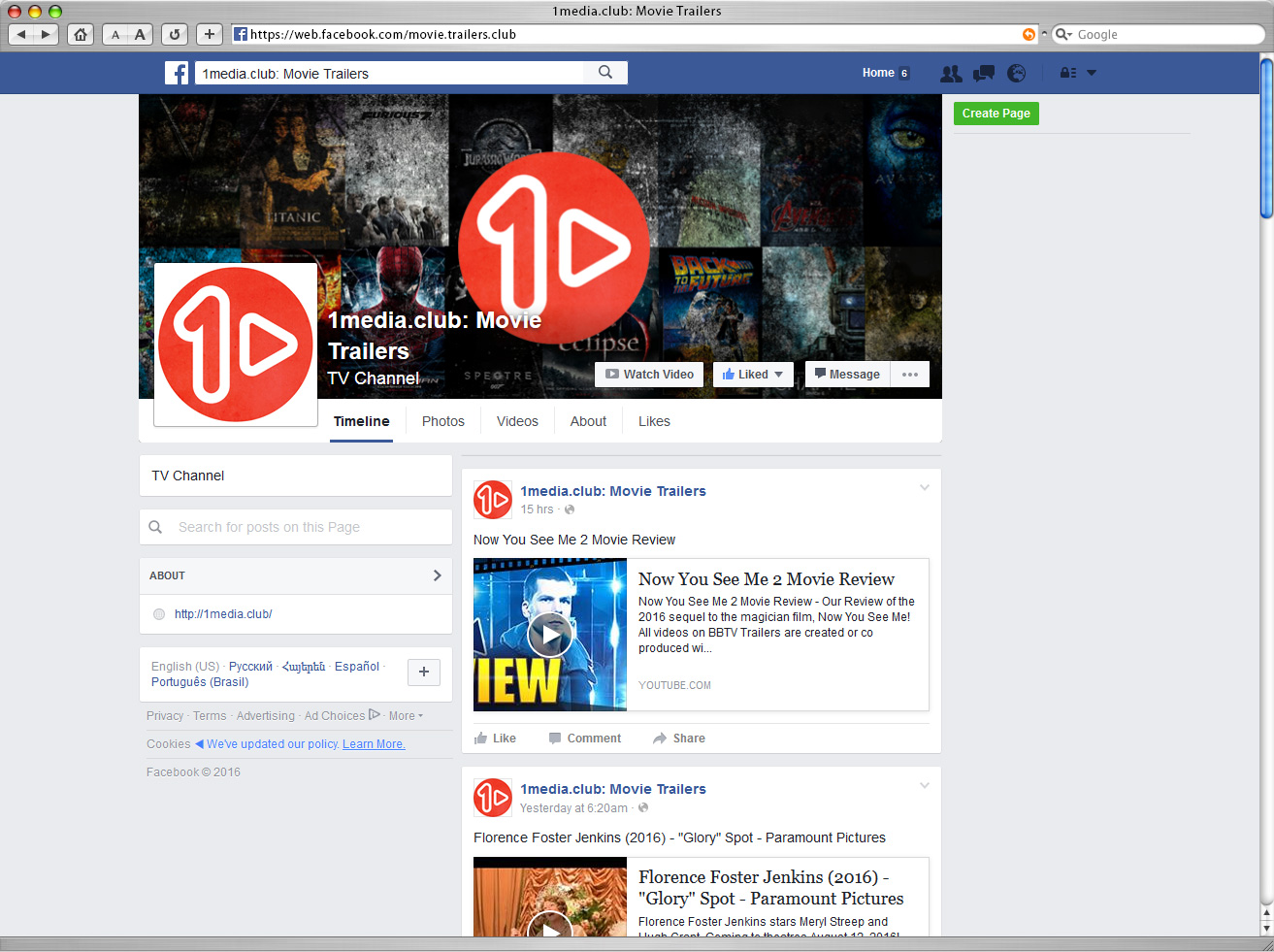
Task: Switch to the About tab
Action: [x=588, y=421]
